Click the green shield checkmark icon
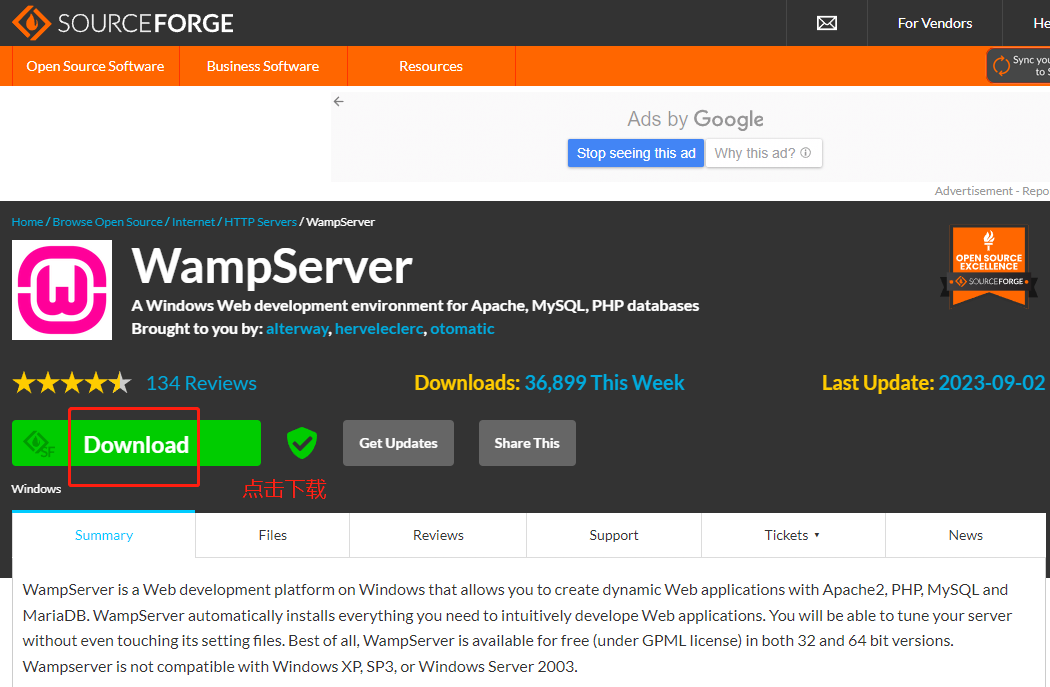 pos(302,443)
